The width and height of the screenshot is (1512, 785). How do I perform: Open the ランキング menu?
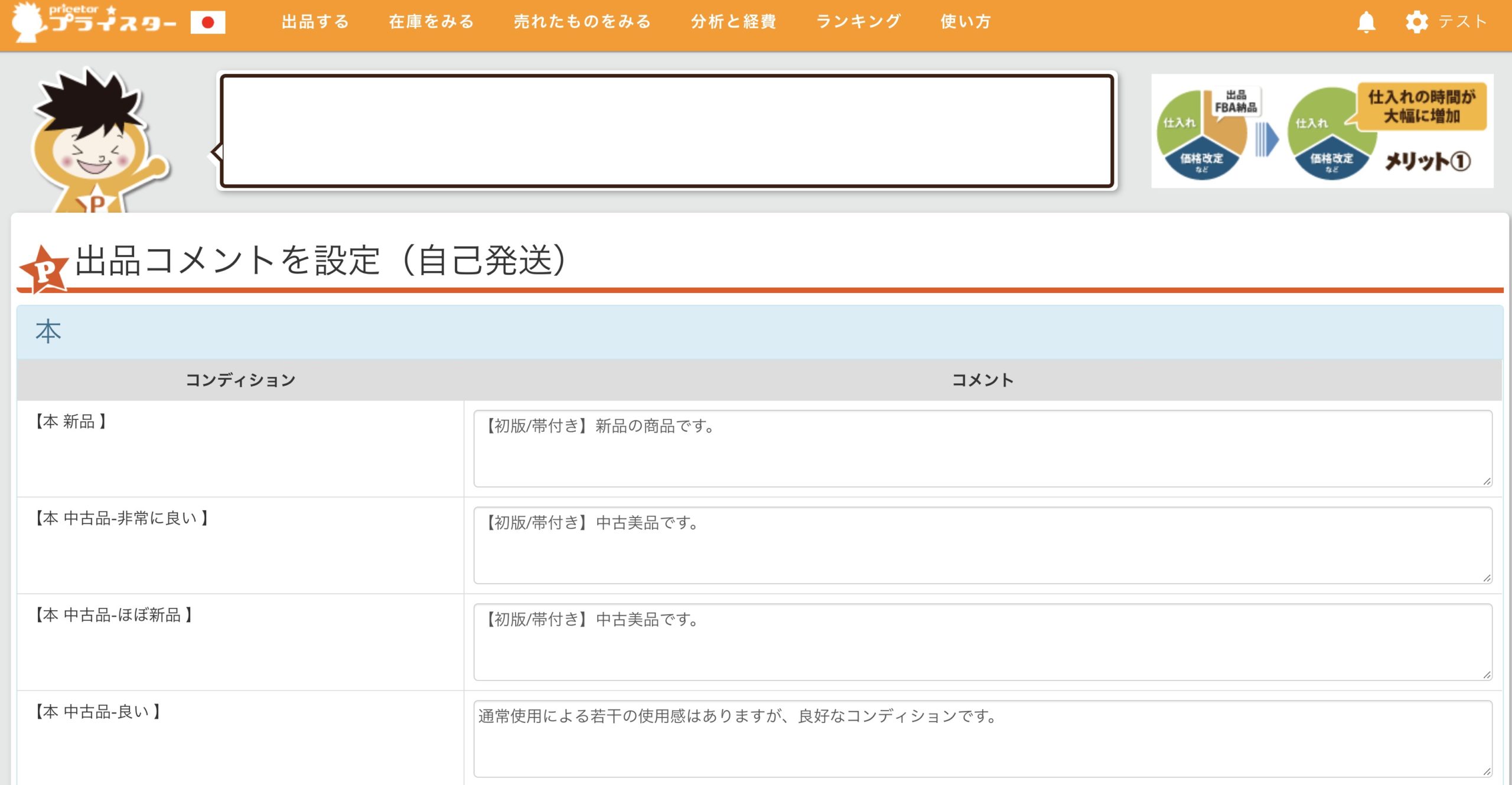pos(859,22)
